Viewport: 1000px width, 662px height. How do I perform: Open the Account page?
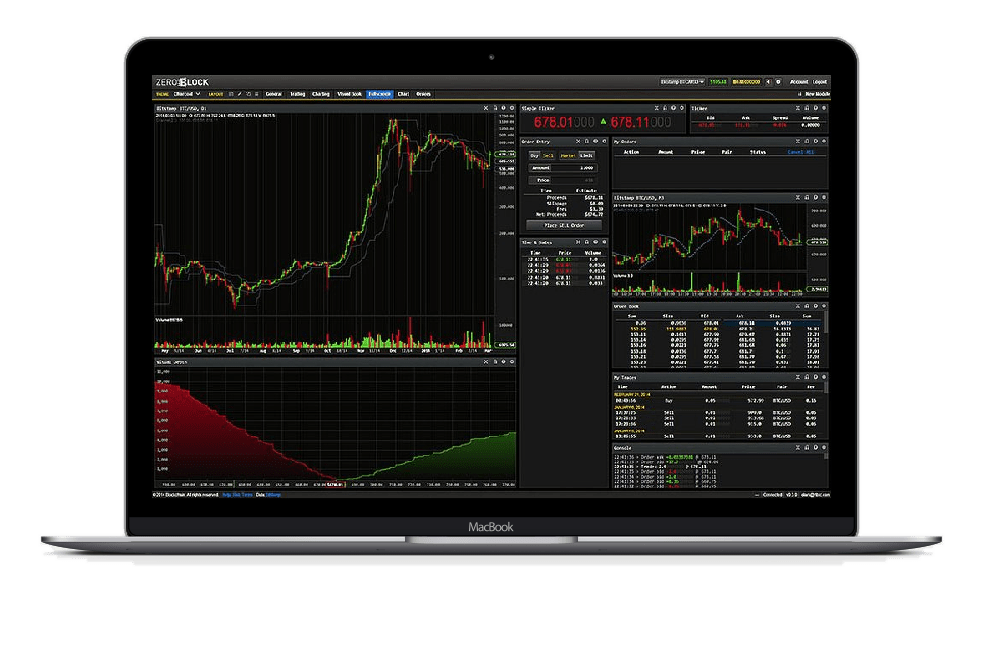[799, 82]
